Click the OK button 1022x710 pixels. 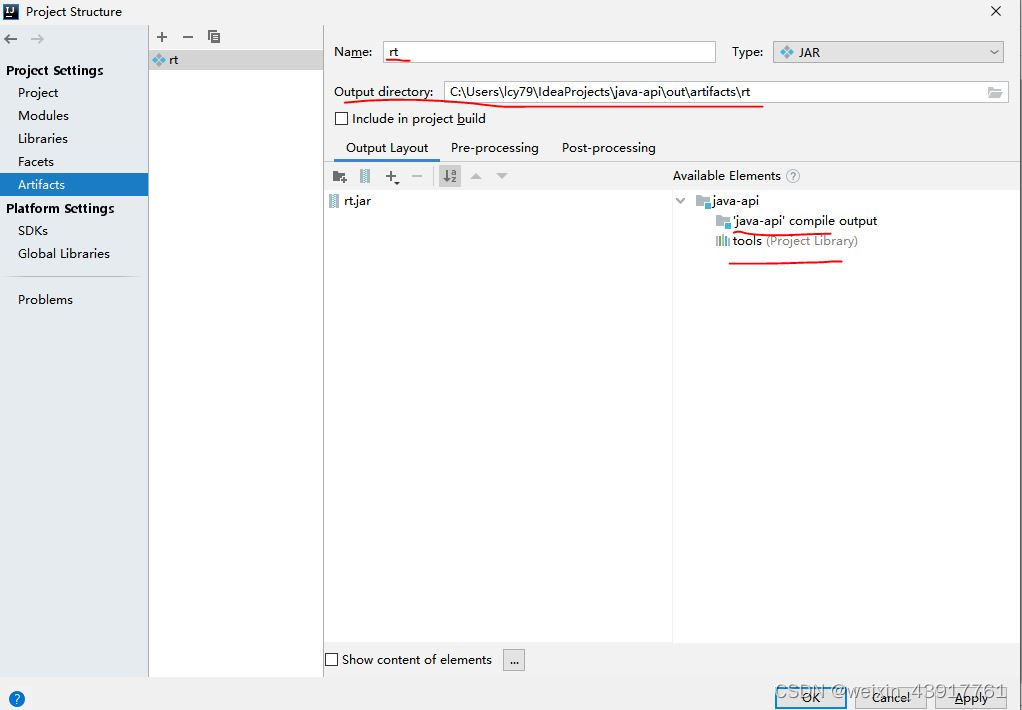click(810, 698)
